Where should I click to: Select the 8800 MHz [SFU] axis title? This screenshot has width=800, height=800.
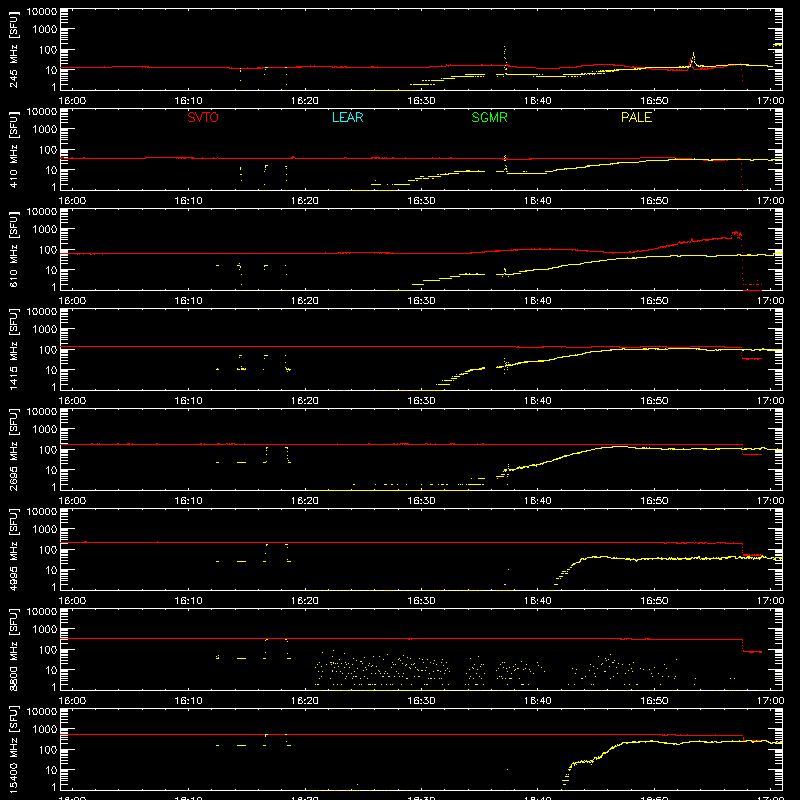coord(14,650)
